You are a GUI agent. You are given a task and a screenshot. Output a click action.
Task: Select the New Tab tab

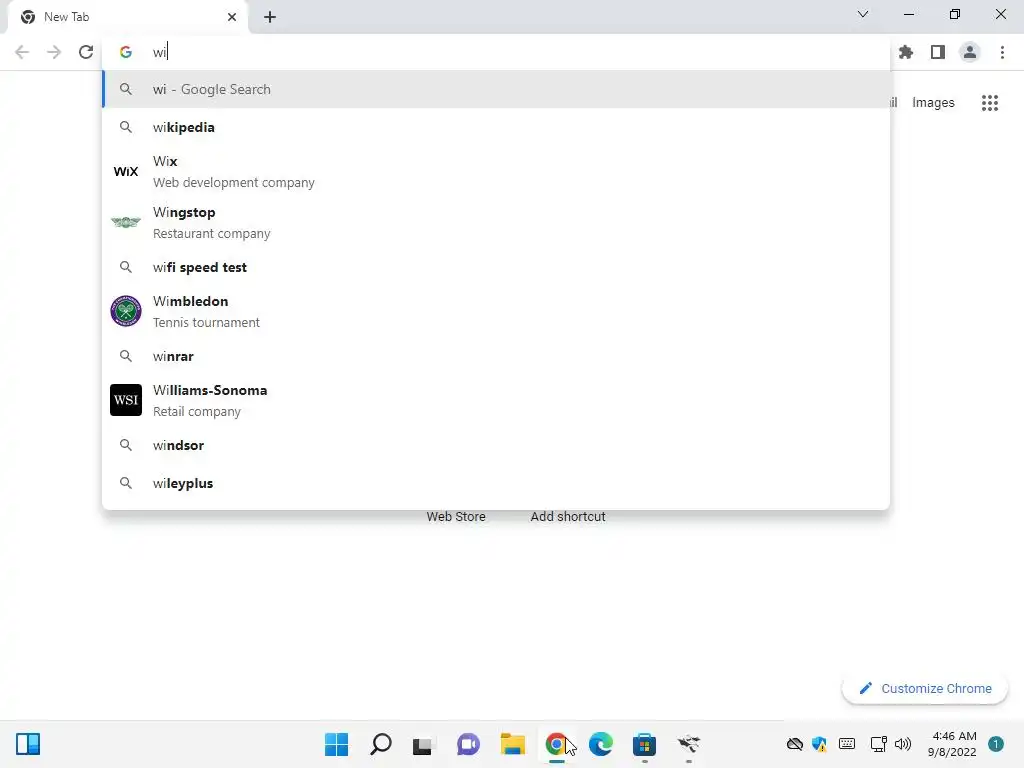128,17
